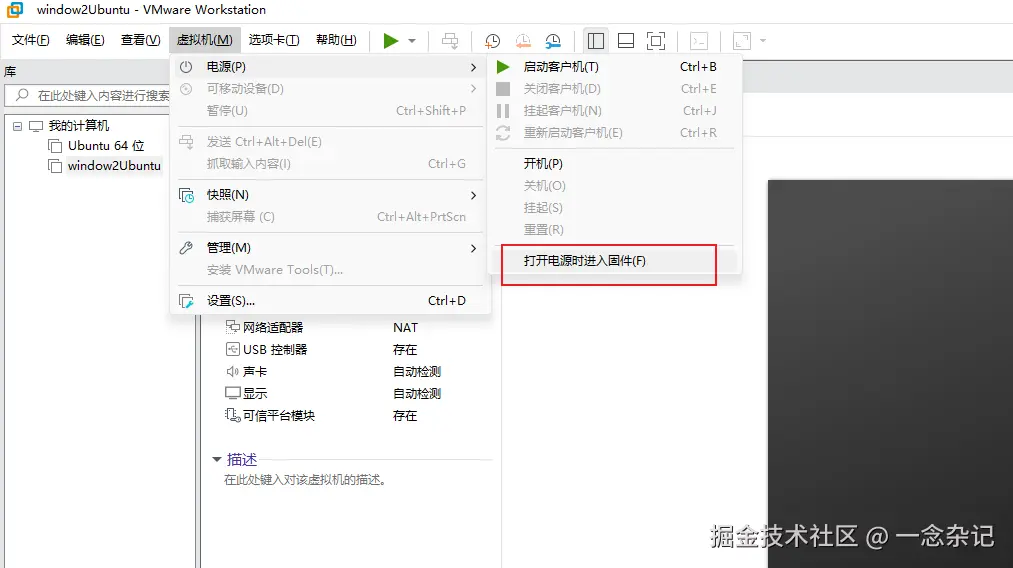Click the sound card speaker icon

(233, 372)
